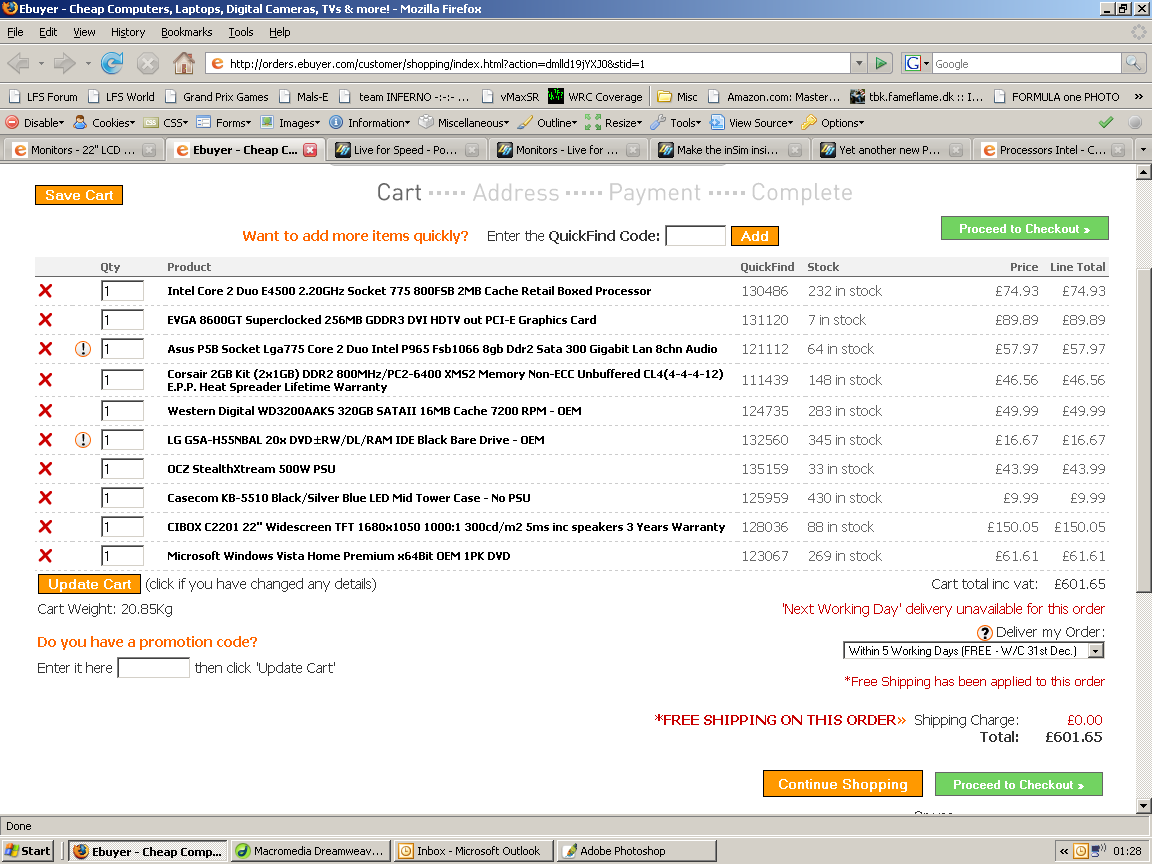
Task: Open delivery option 'Within 5 Working Days' dropdown
Action: [x=973, y=651]
